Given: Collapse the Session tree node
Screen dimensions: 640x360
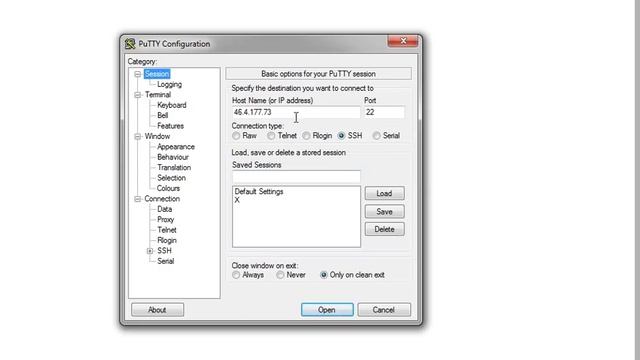Looking at the screenshot, I should tap(138, 74).
